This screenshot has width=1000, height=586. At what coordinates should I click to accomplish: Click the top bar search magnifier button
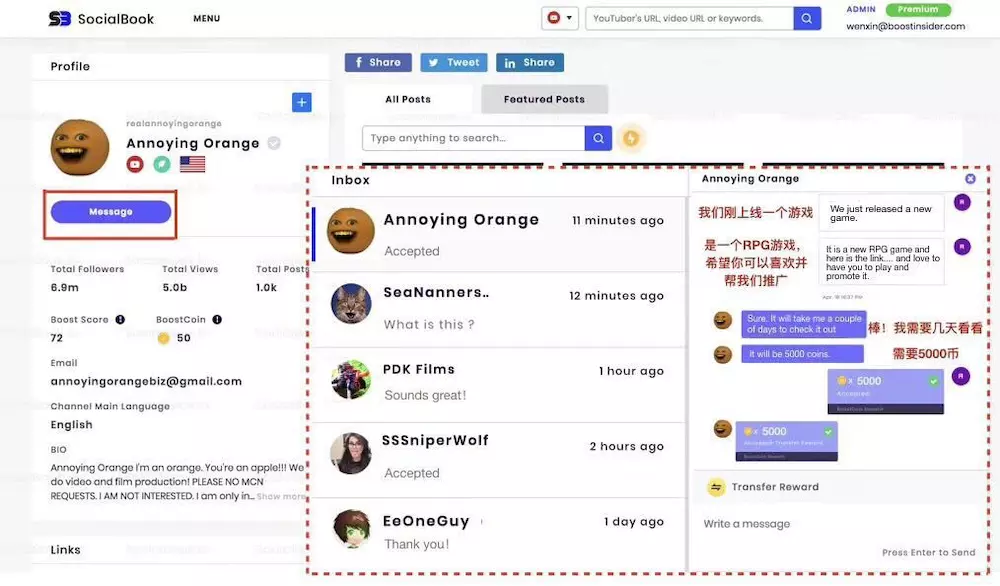[807, 18]
